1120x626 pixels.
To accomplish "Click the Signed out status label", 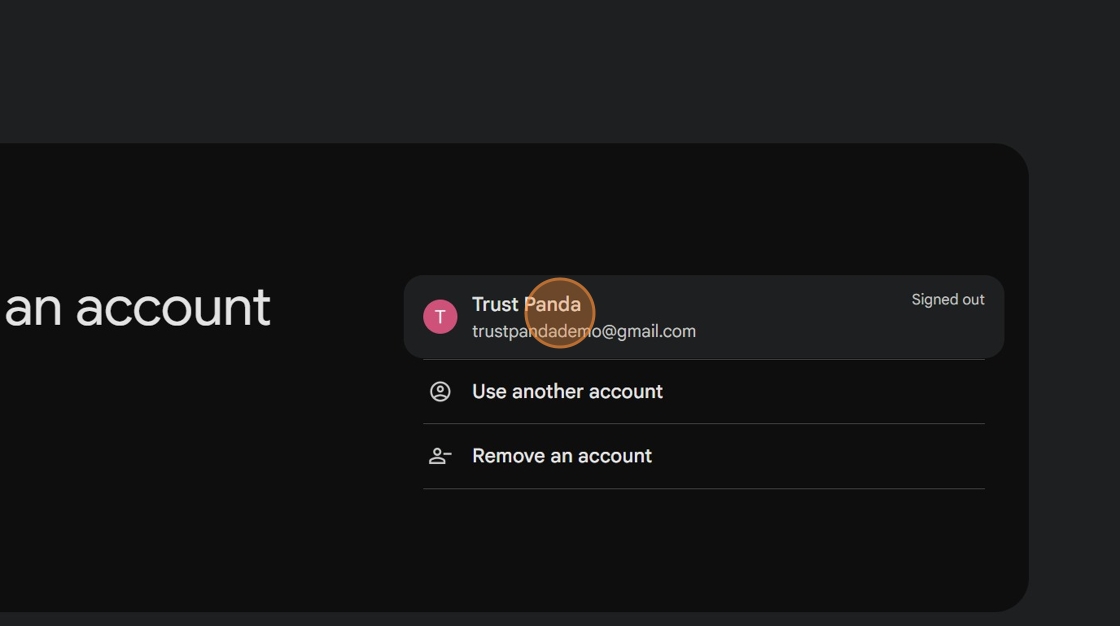I will coord(947,300).
